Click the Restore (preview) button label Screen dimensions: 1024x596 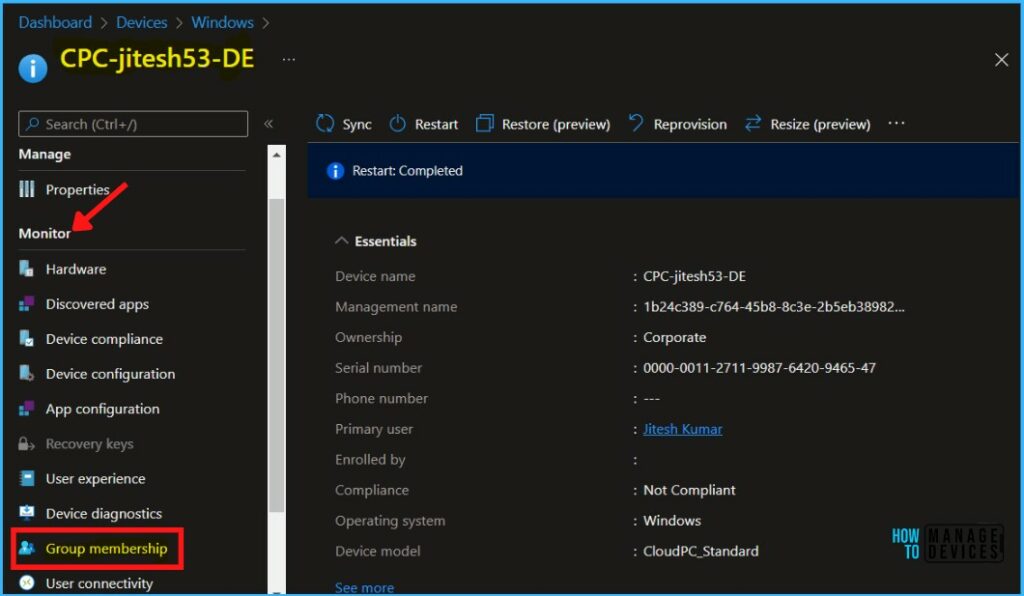[x=556, y=124]
